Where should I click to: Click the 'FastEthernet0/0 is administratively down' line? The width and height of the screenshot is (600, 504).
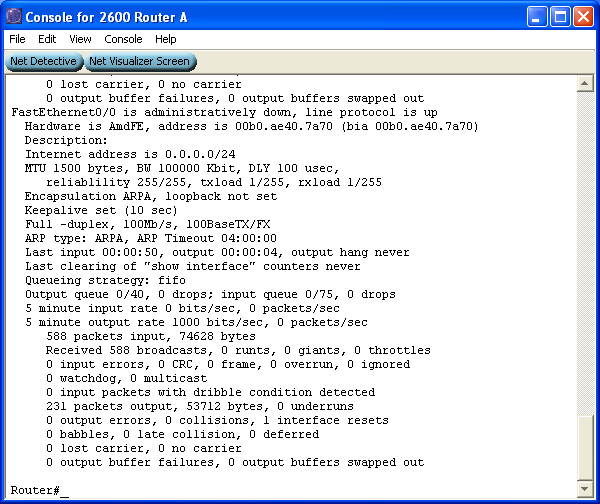(x=224, y=113)
